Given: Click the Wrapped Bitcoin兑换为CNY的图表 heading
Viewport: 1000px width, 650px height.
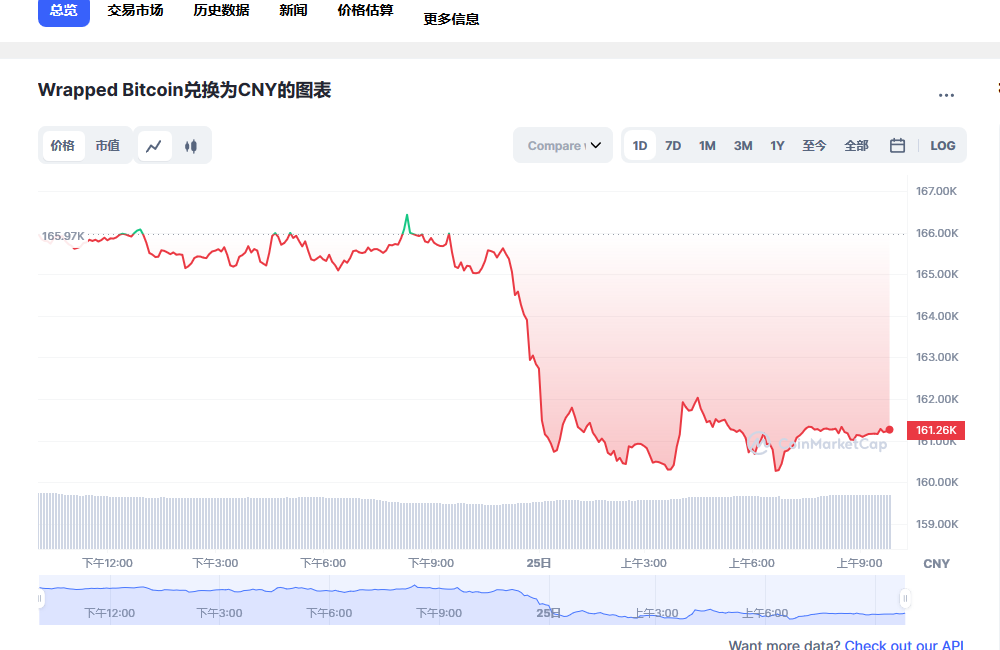Looking at the screenshot, I should [184, 91].
